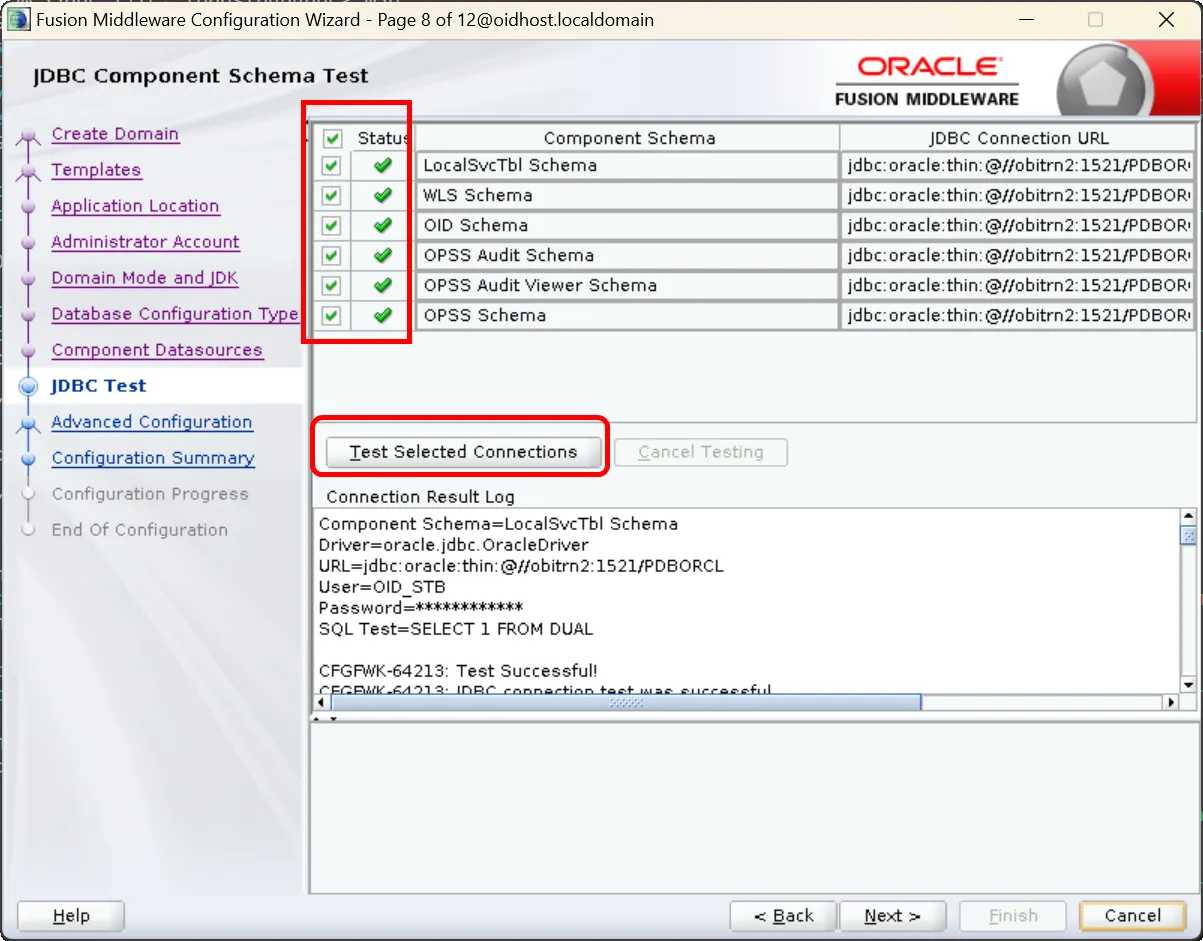The image size is (1203, 941).
Task: Open the Templates step
Action: coord(96,170)
